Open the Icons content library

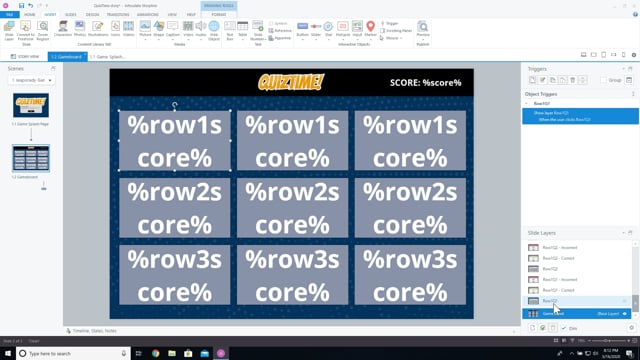click(x=116, y=29)
